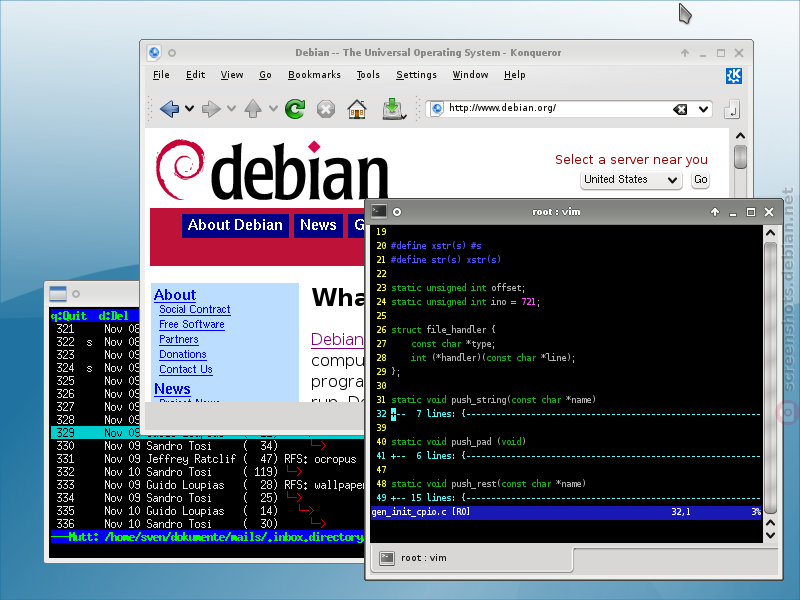This screenshot has height=600, width=800.
Task: Open the Bookmarks menu
Action: [x=314, y=75]
